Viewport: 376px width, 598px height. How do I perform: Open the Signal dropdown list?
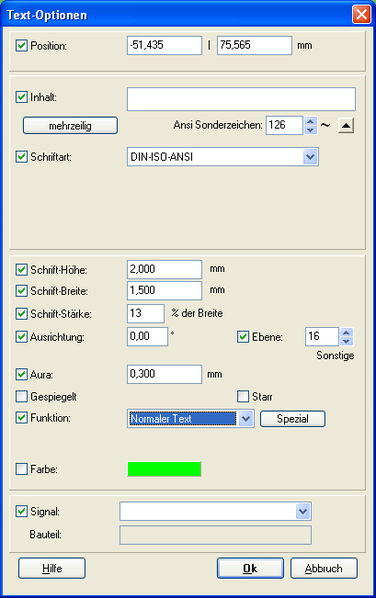click(303, 511)
